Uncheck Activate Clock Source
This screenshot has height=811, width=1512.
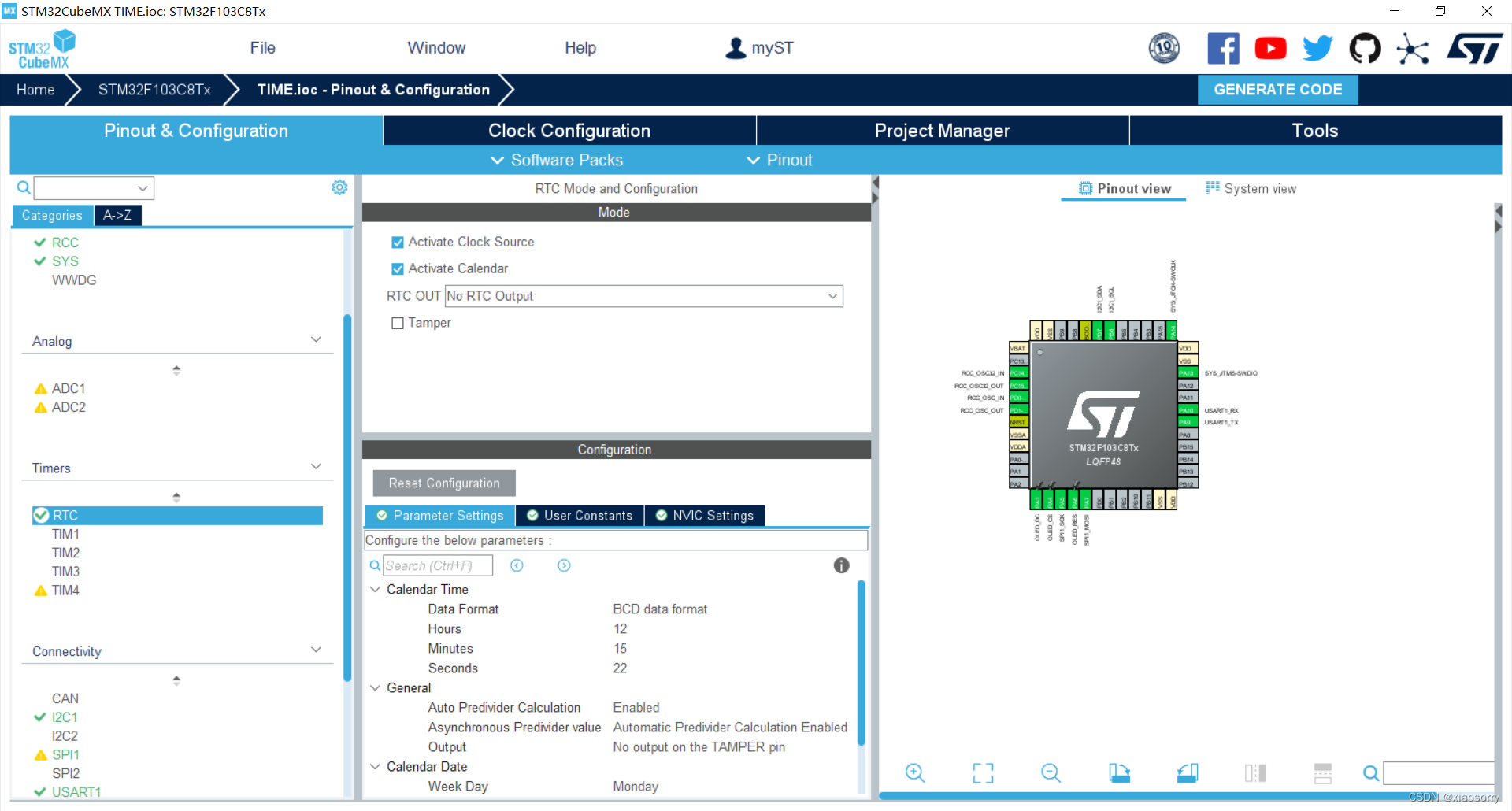click(398, 243)
